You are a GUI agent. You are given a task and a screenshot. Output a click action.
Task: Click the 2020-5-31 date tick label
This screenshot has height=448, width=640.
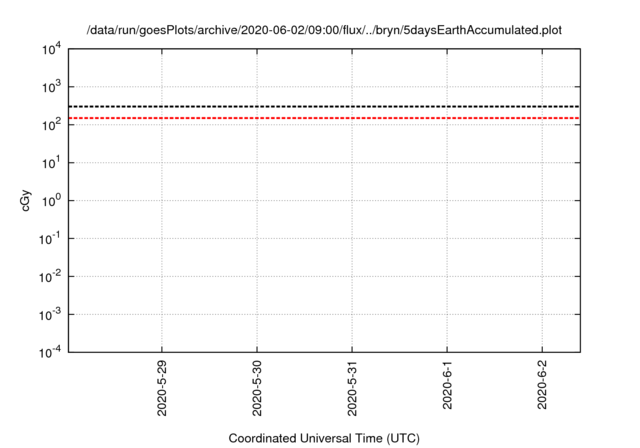(352, 388)
